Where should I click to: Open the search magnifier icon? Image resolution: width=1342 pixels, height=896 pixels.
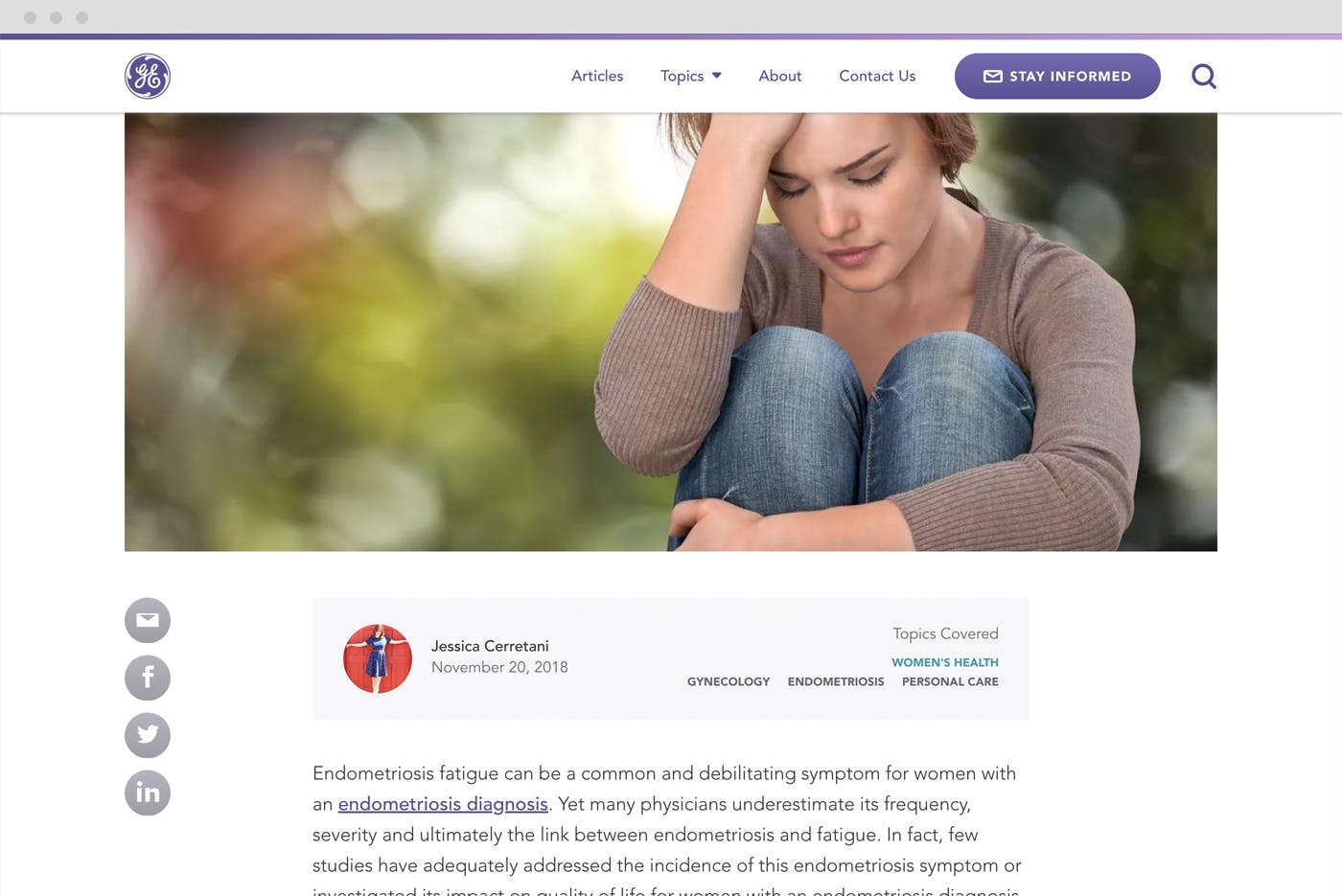[x=1204, y=77]
